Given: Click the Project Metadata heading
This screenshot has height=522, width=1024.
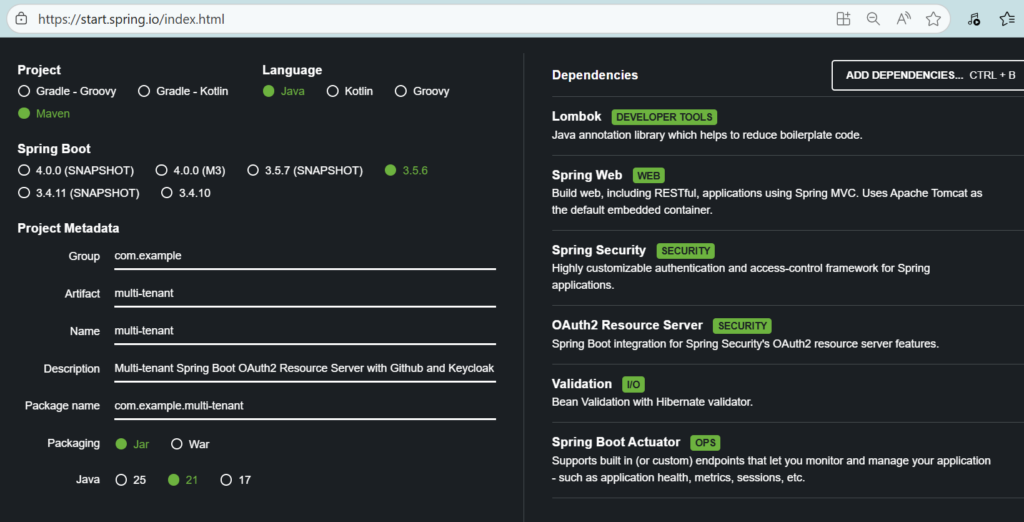Looking at the screenshot, I should (x=69, y=229).
